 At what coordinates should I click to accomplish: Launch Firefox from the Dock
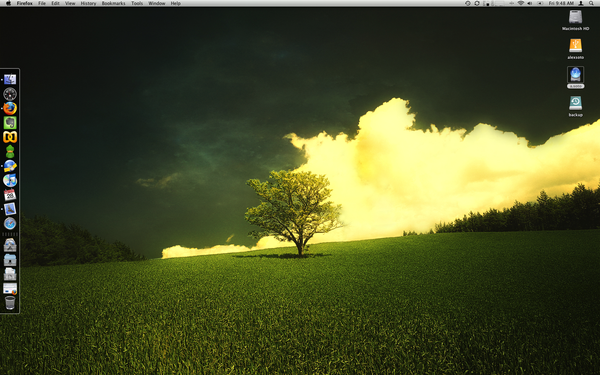tap(10, 108)
